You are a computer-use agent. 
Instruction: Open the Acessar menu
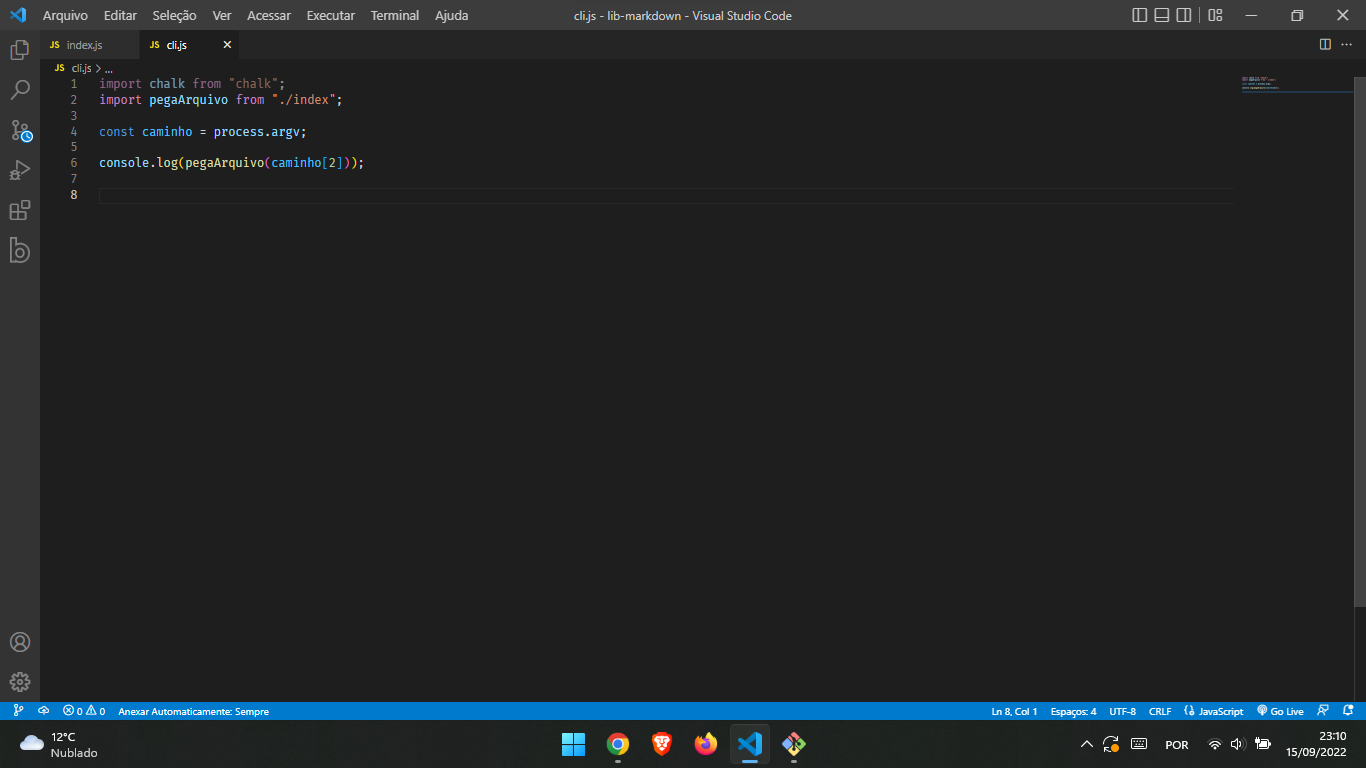tap(269, 15)
